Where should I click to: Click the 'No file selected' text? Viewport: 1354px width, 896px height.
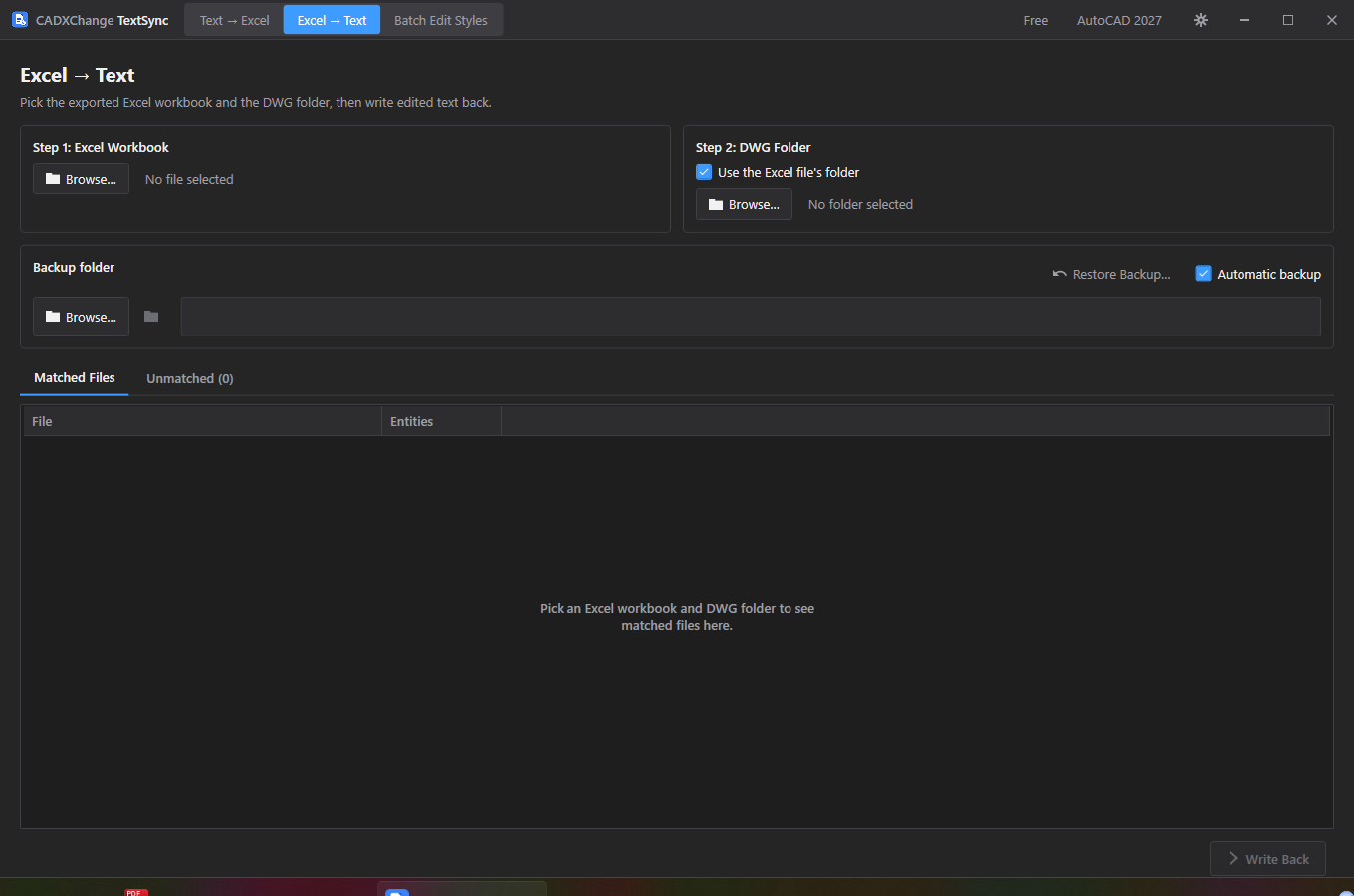click(x=189, y=179)
